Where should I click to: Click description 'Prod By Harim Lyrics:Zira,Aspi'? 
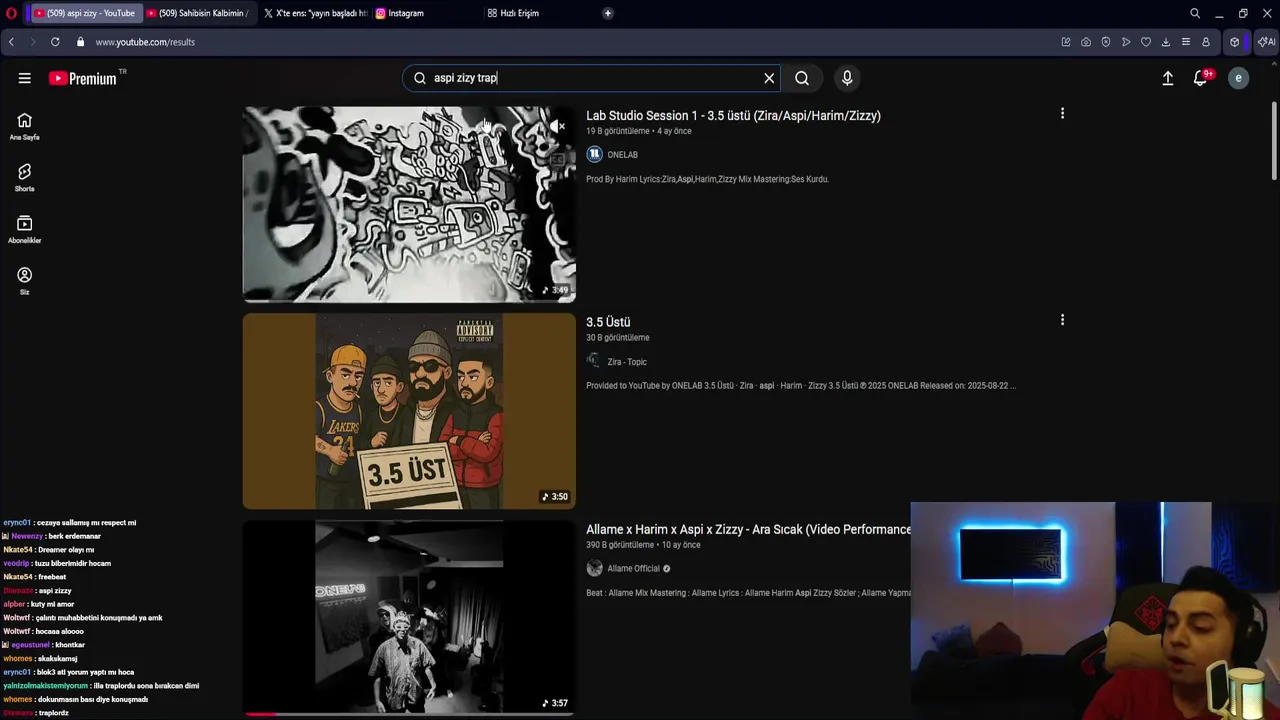pos(707,179)
